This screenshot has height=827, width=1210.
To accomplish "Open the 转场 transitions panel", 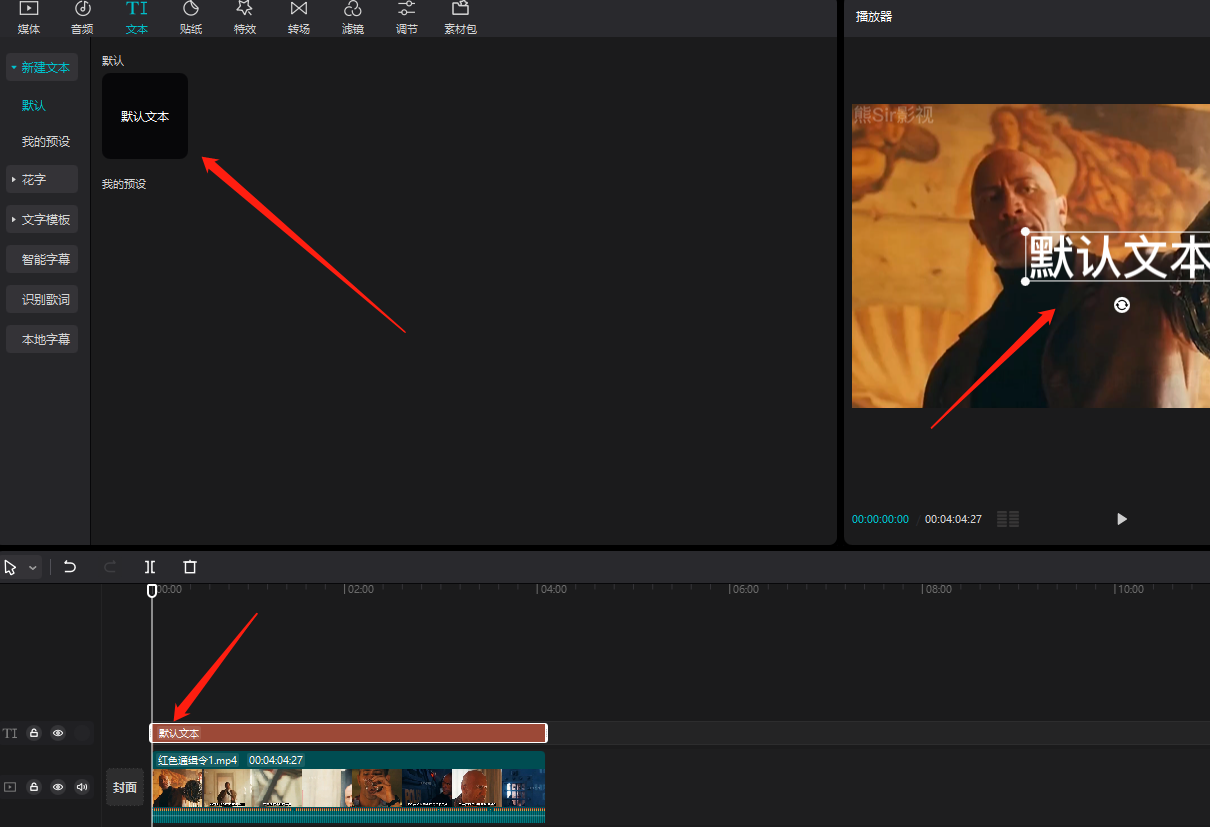I will click(298, 17).
